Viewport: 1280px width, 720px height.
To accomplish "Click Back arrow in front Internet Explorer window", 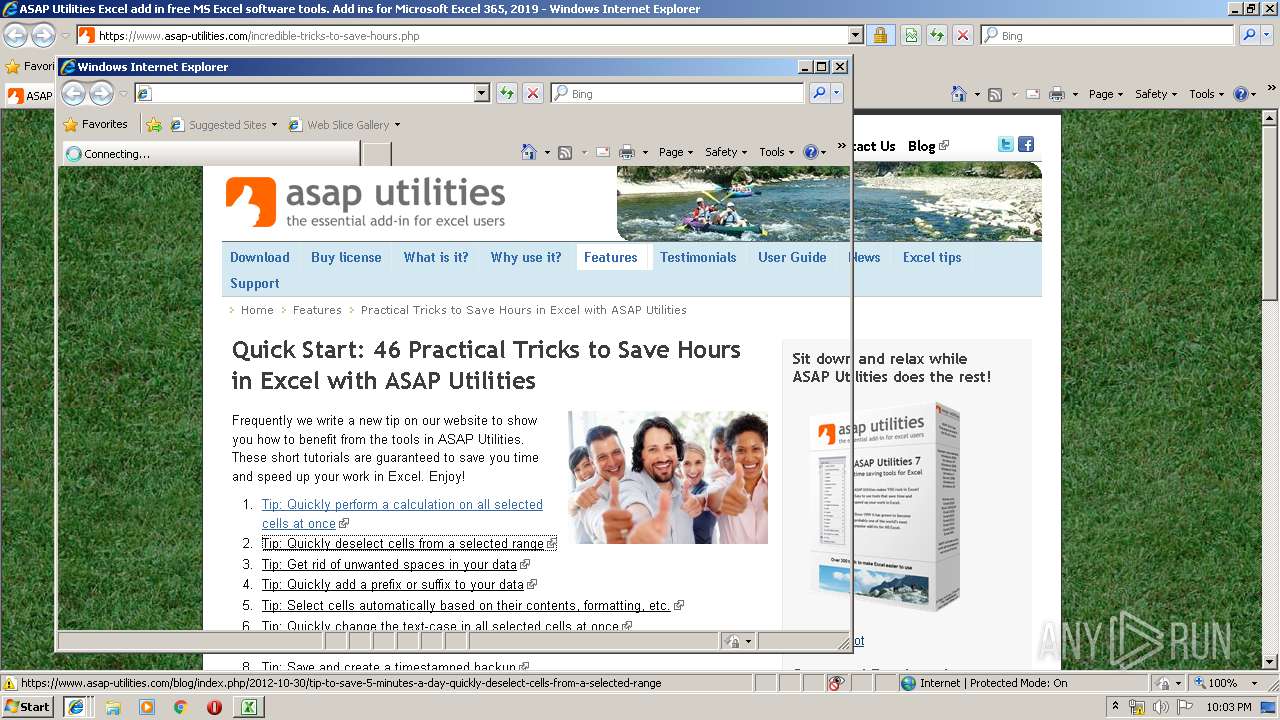I will tap(73, 93).
